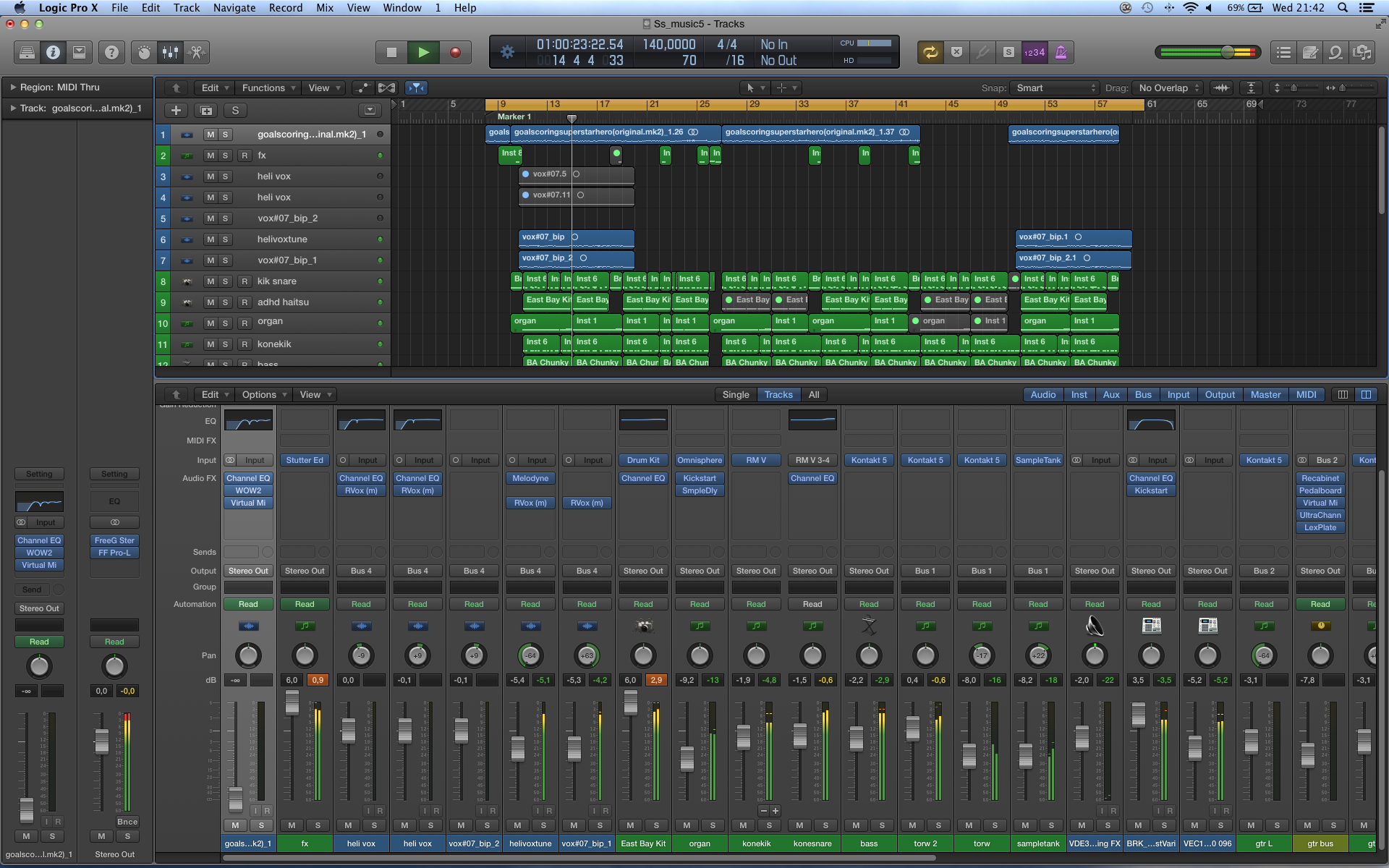Viewport: 1389px width, 868px height.
Task: Open the Drag dropdown set to No Overlap
Action: point(1166,88)
